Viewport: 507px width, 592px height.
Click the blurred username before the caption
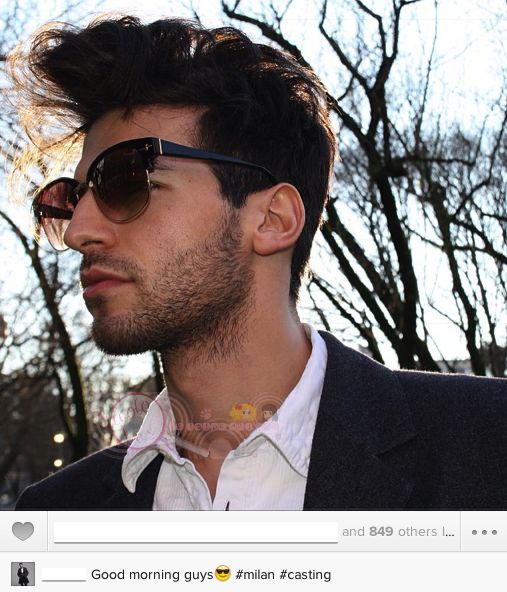pos(64,575)
